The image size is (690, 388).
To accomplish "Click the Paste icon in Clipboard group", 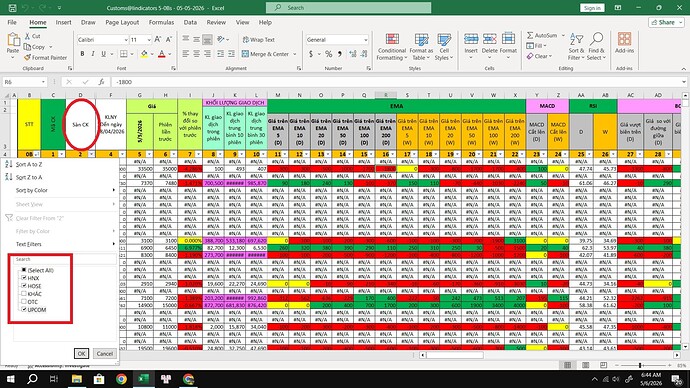I will (13, 40).
